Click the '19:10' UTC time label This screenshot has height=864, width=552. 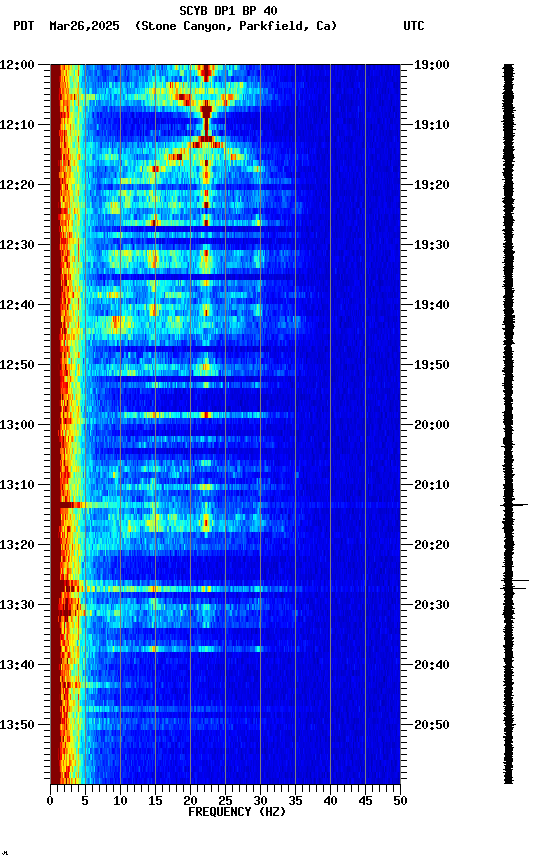point(432,125)
